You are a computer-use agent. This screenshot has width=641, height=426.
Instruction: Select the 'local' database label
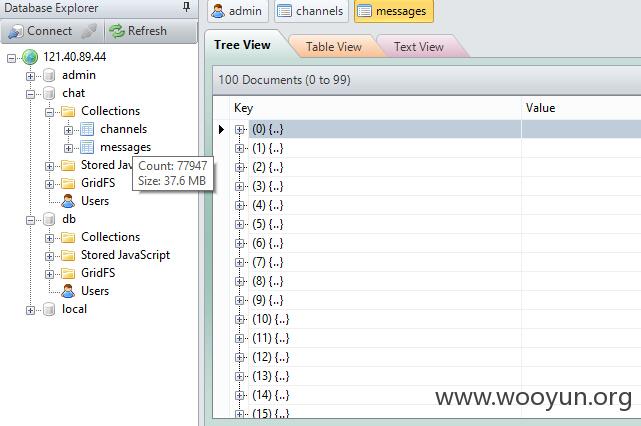pos(74,309)
